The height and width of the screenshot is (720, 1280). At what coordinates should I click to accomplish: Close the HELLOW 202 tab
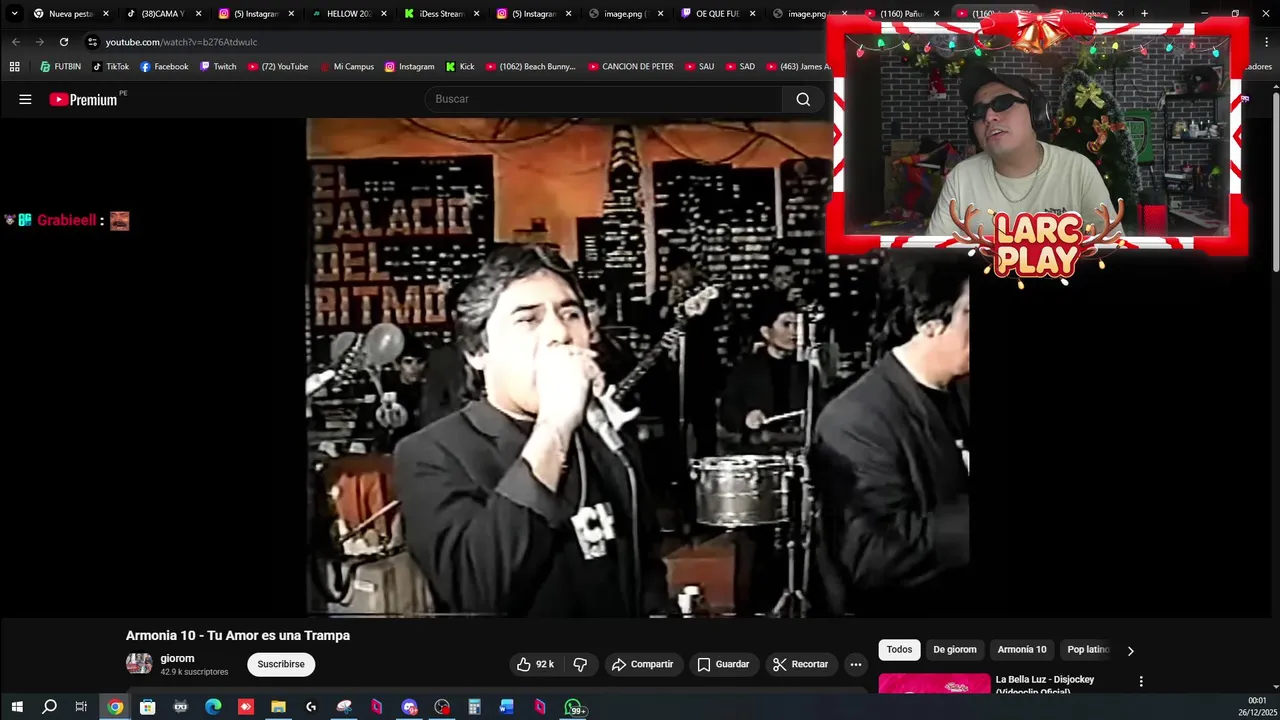click(384, 14)
